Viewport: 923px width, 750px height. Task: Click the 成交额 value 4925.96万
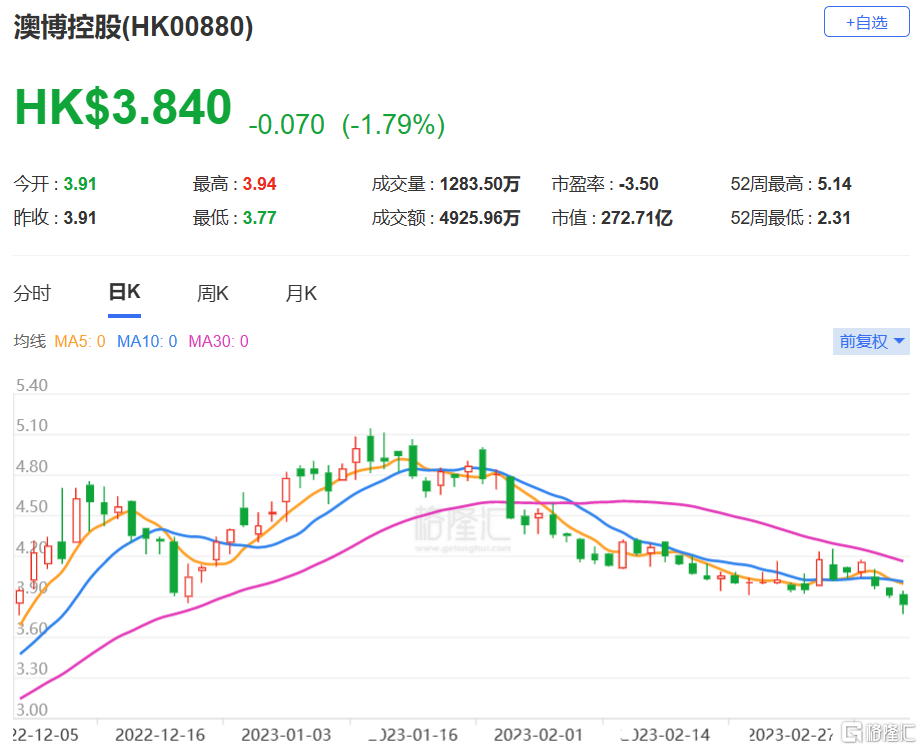tap(480, 218)
